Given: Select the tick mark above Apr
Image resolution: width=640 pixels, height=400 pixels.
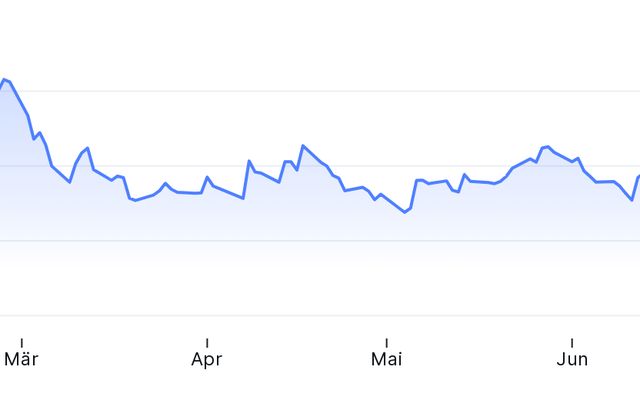Looking at the screenshot, I should coord(207,343).
